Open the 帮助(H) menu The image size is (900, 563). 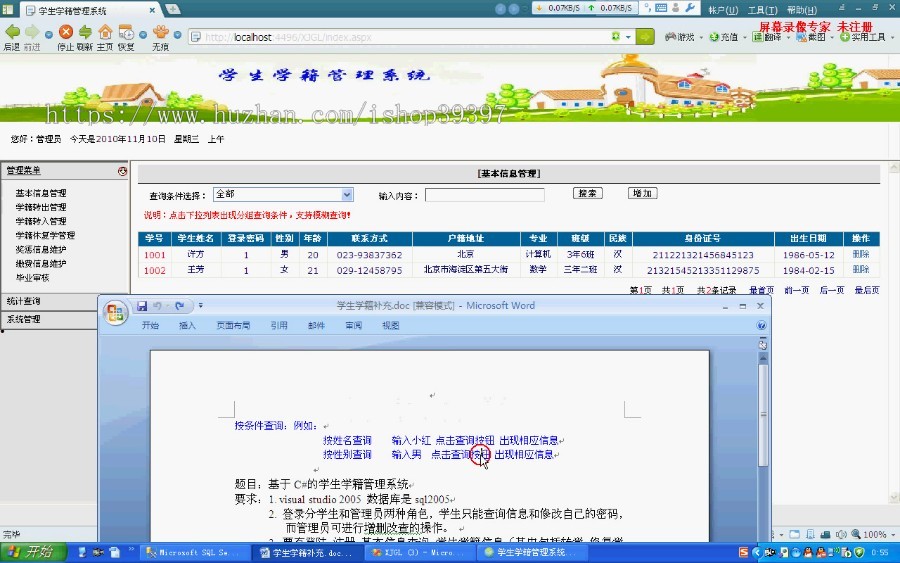click(801, 10)
